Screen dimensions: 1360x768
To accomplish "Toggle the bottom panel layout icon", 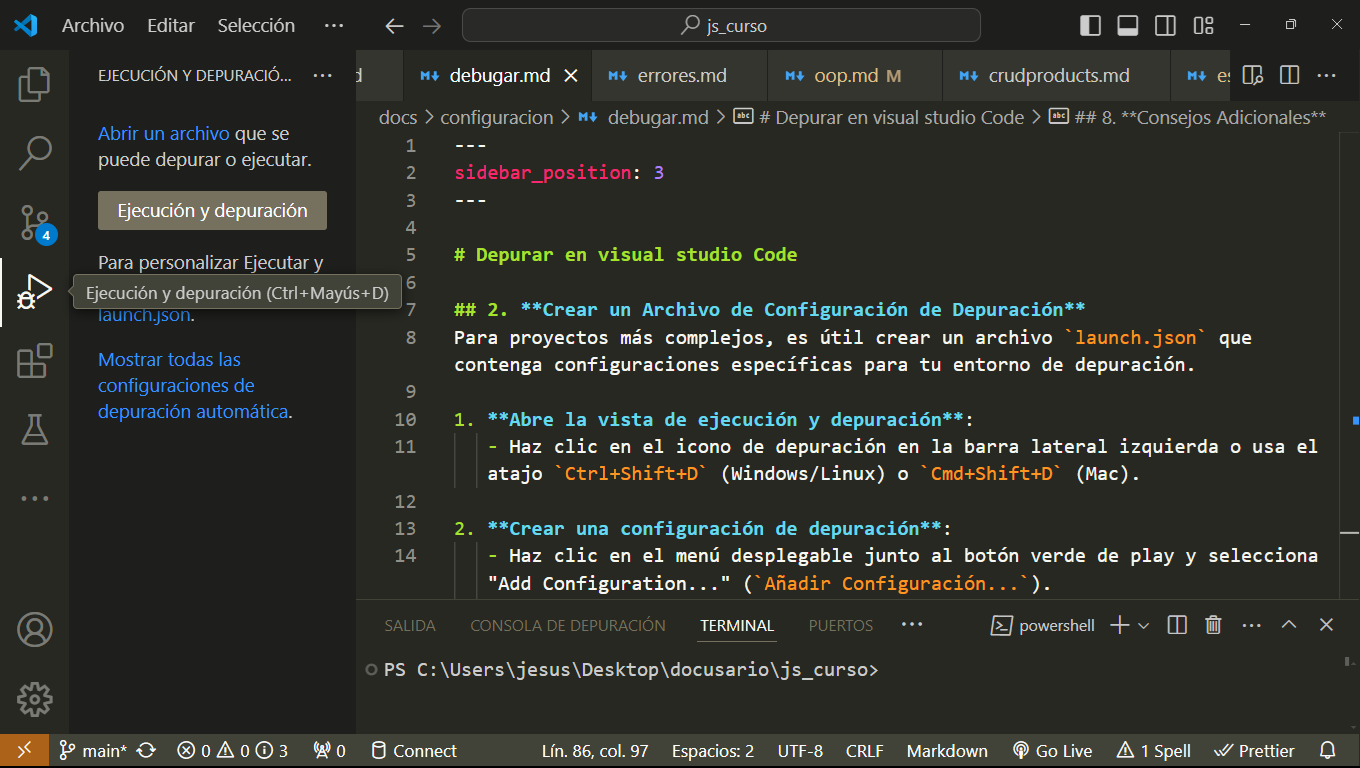I will [1128, 25].
